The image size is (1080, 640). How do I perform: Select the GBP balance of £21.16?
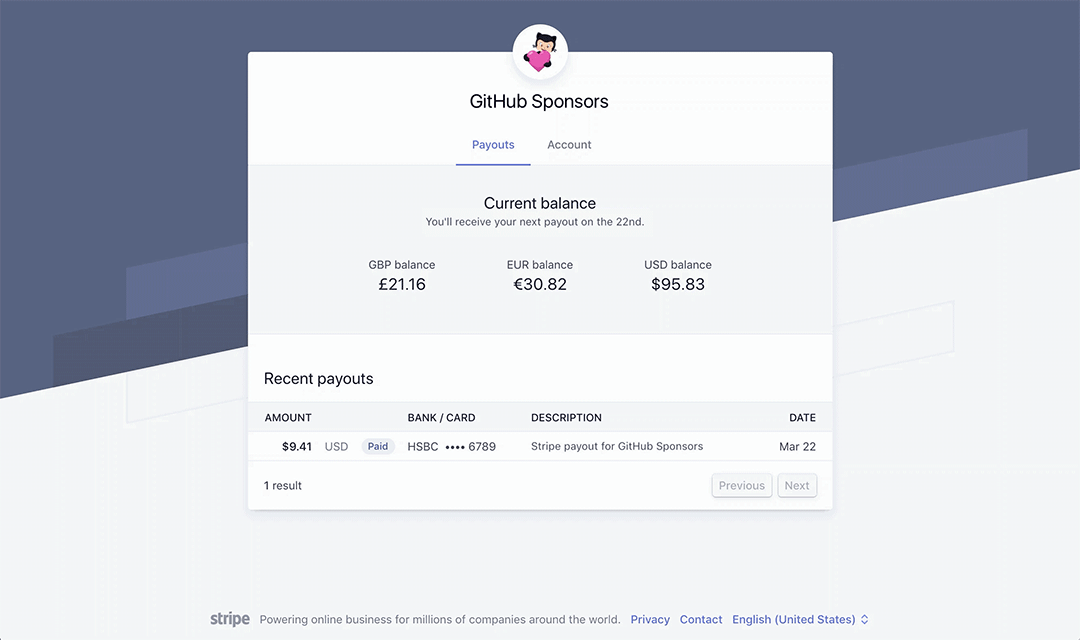click(x=402, y=284)
